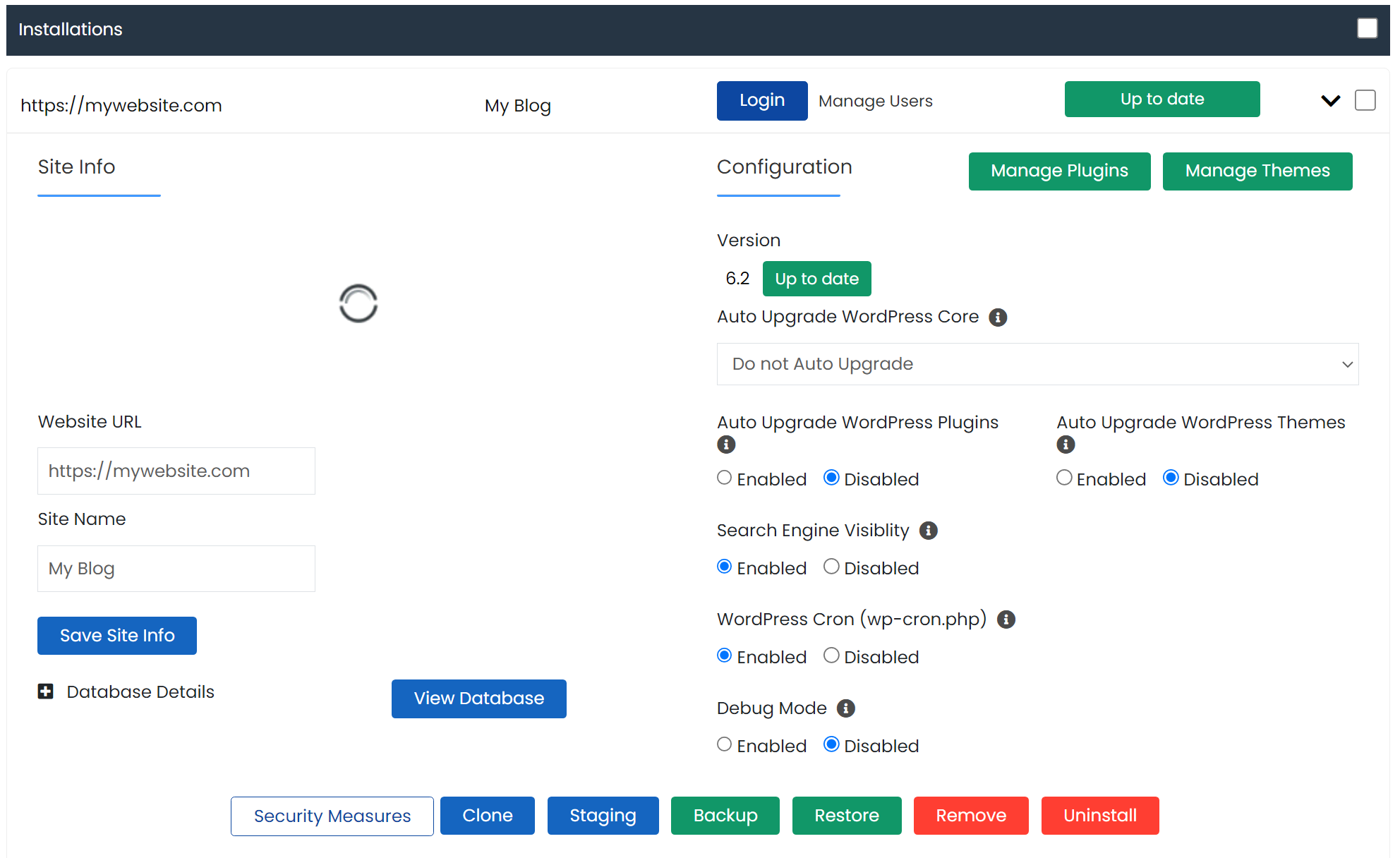Disable Search Engine Visibility setting
This screenshot has height=858, width=1400.
tap(831, 568)
